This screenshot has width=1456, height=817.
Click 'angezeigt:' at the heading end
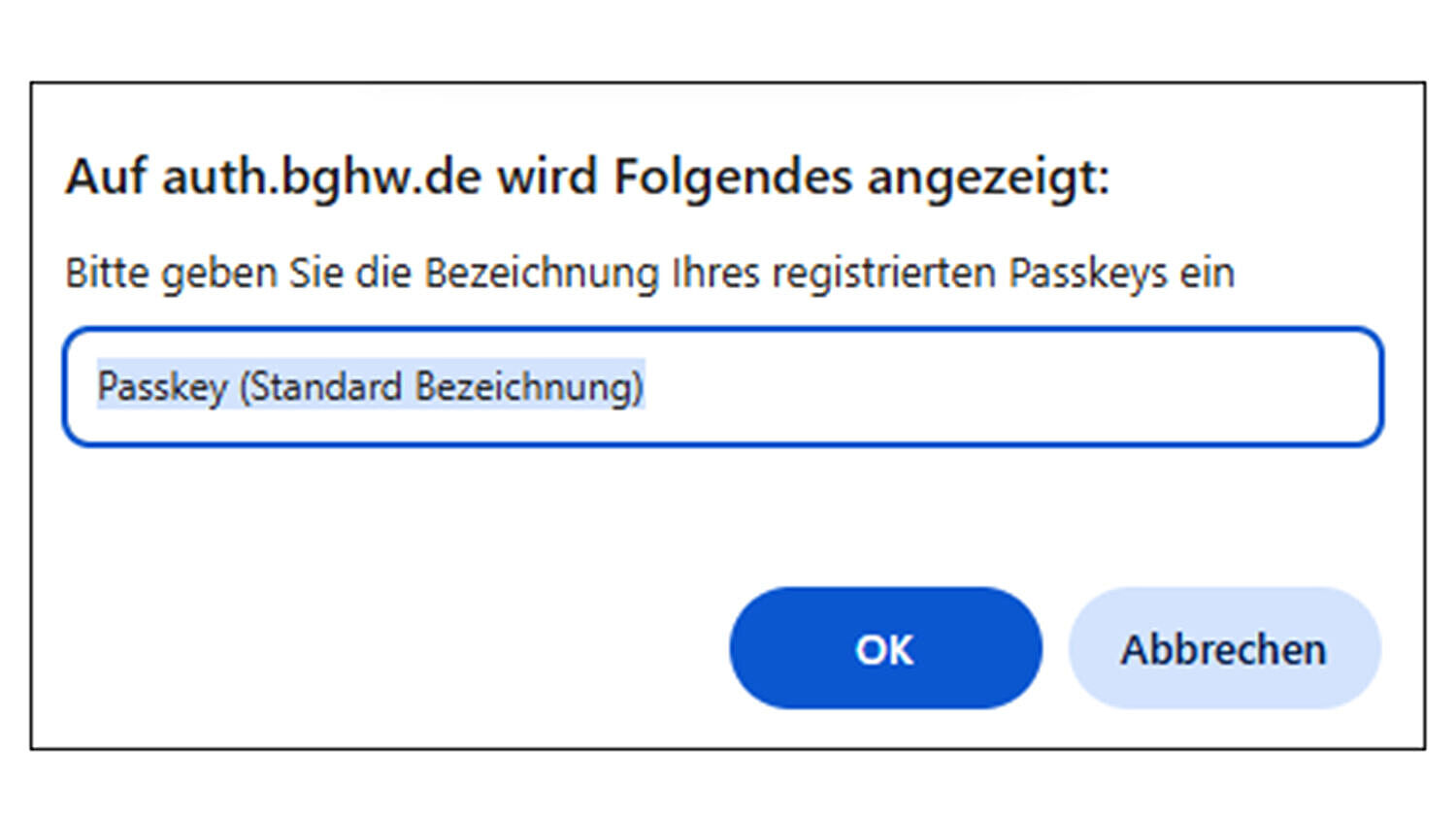pos(987,178)
